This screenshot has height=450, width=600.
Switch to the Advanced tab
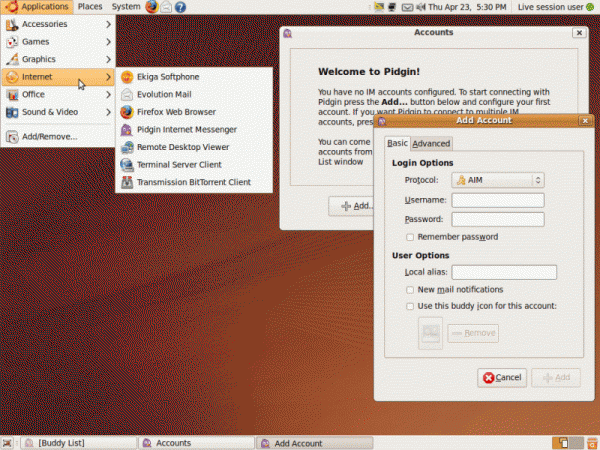(x=431, y=143)
